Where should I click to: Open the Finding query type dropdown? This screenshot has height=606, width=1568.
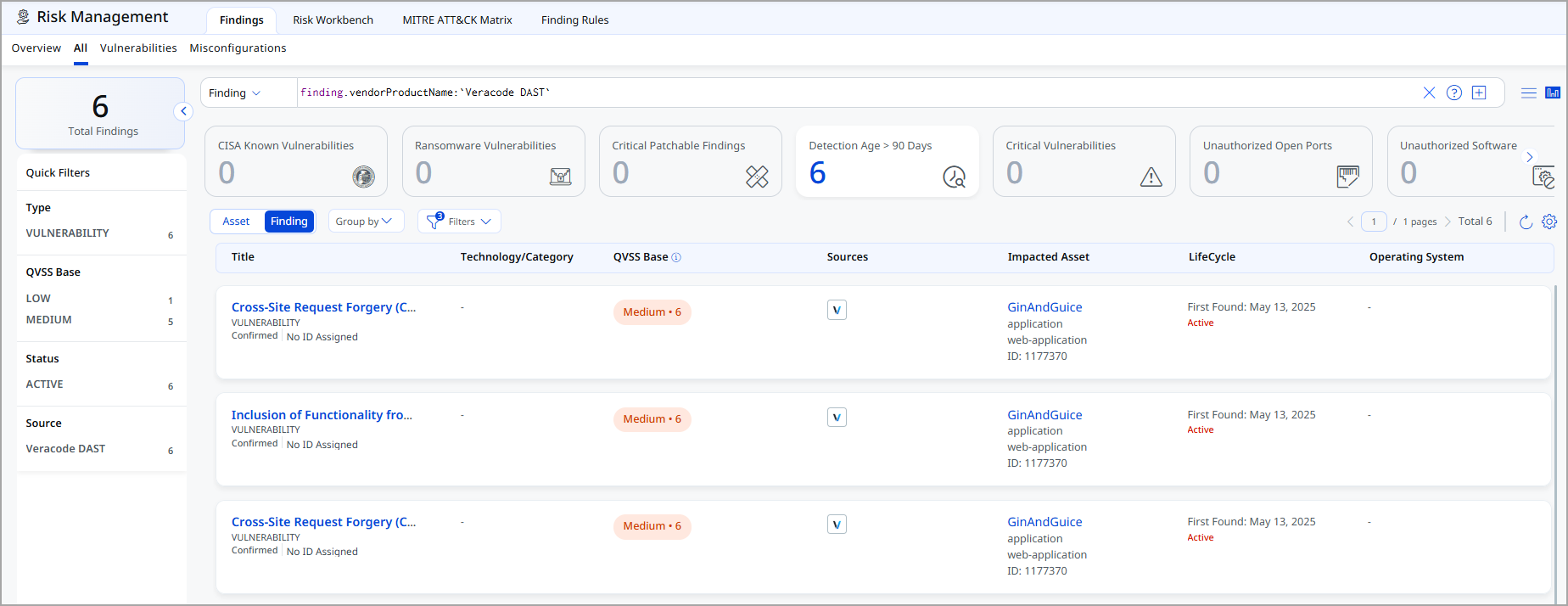[235, 93]
